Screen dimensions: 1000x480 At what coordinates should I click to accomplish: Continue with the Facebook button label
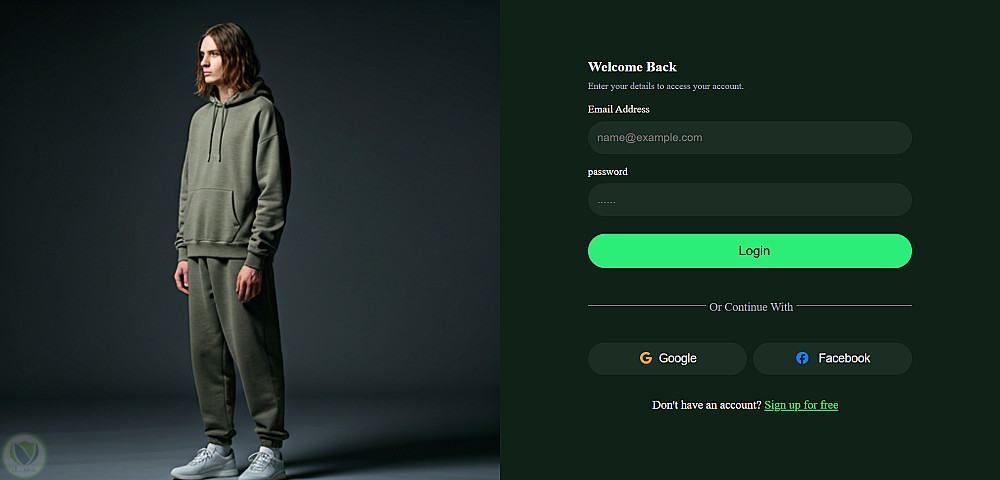[844, 358]
